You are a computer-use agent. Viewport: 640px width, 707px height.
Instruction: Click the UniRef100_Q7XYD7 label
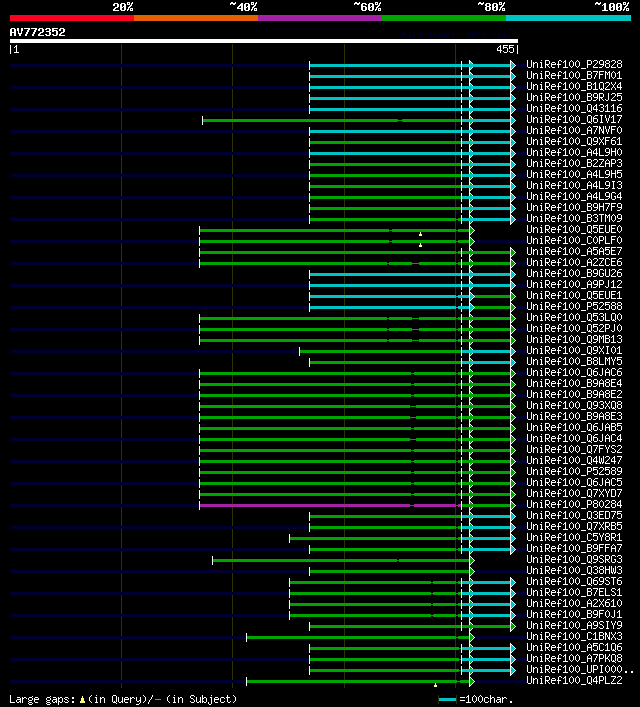574,493
